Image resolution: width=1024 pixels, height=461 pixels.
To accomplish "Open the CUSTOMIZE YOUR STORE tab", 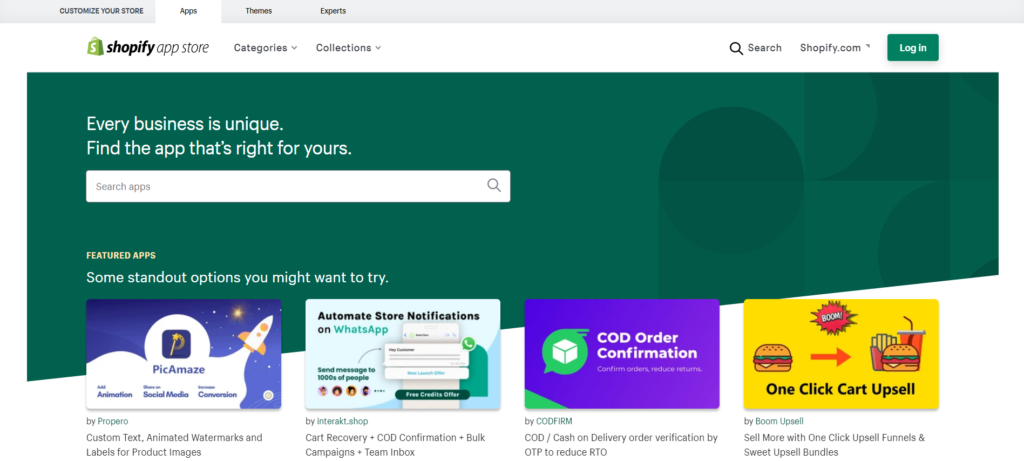I will [x=101, y=11].
